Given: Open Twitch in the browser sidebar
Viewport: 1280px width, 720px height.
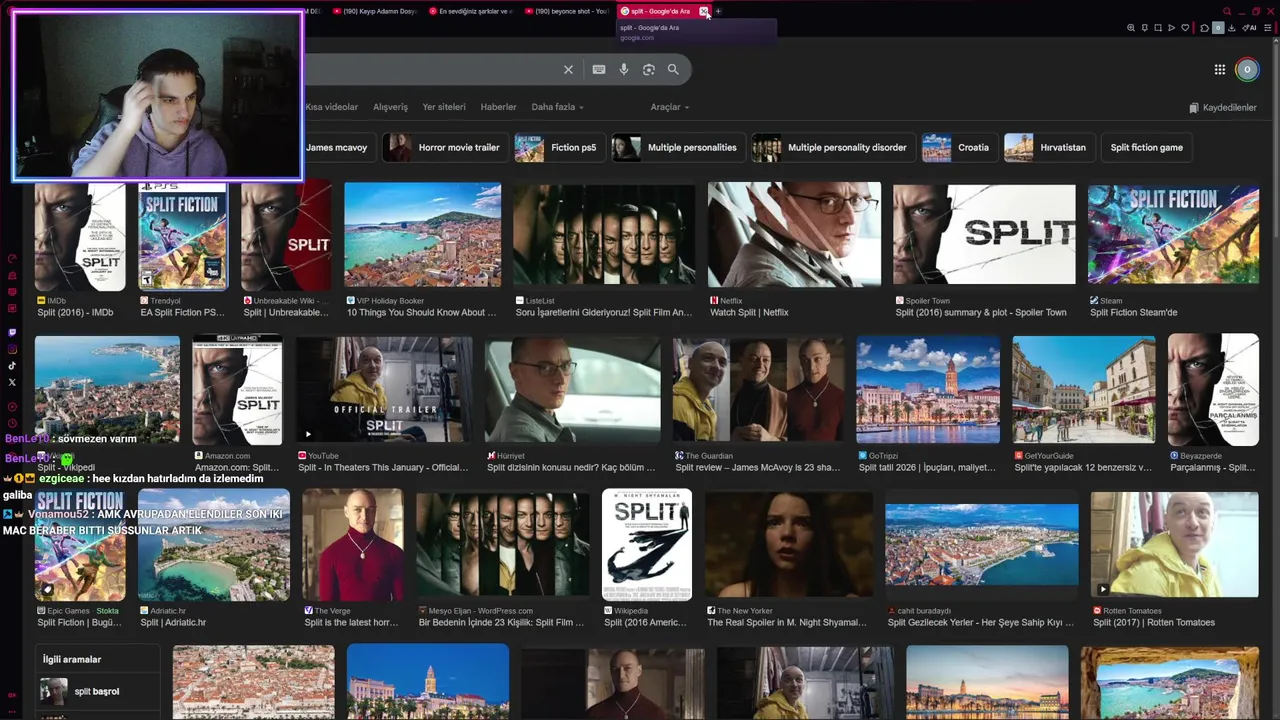Looking at the screenshot, I should [12, 333].
